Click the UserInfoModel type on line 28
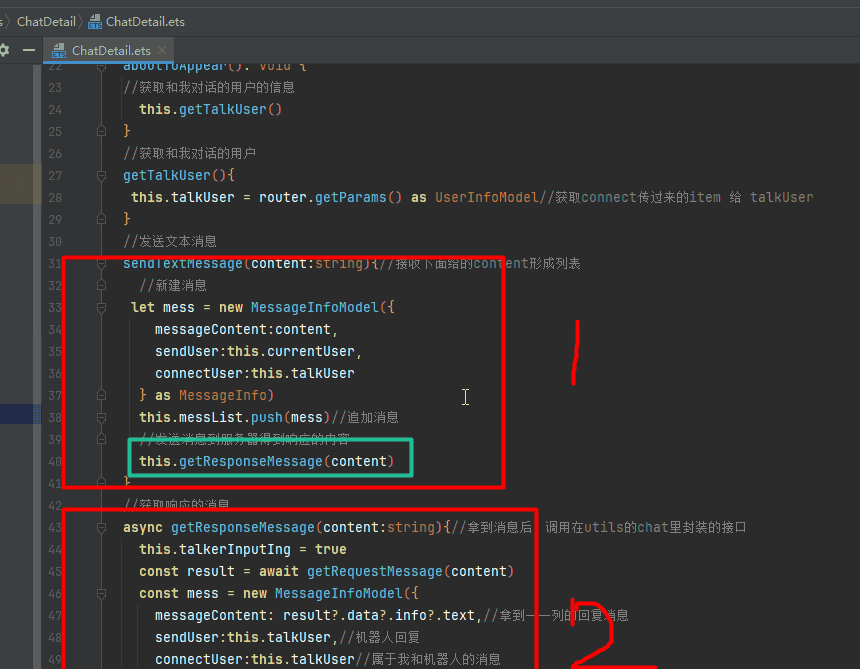Image resolution: width=860 pixels, height=669 pixels. (x=486, y=198)
